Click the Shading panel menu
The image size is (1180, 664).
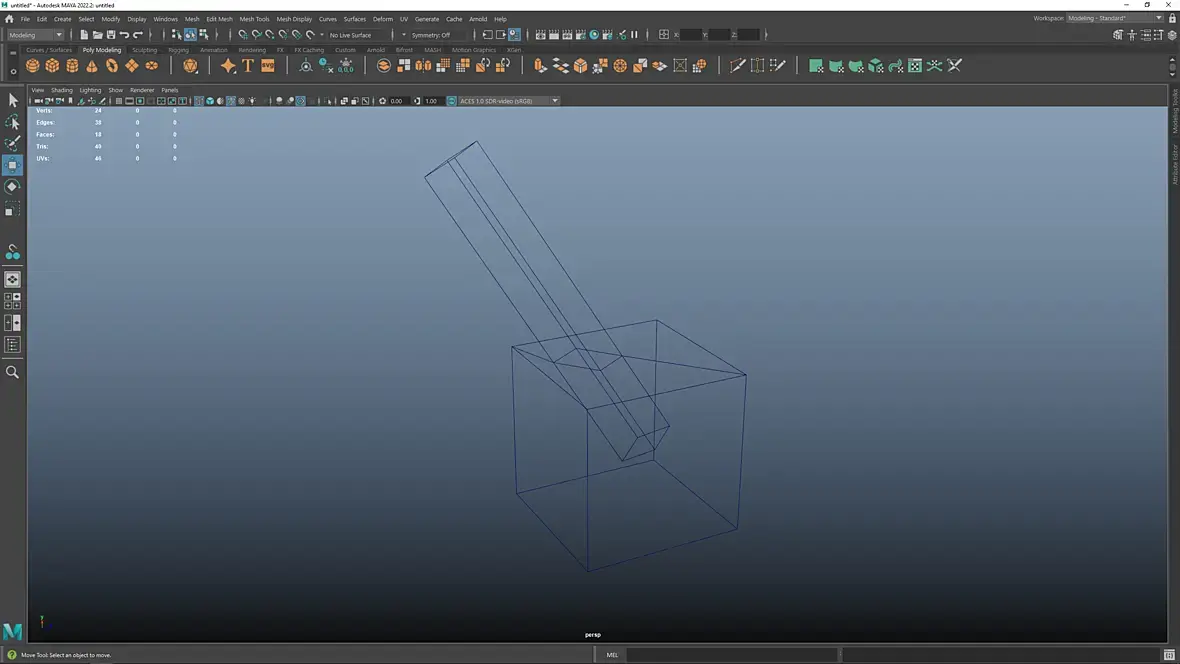pos(62,90)
